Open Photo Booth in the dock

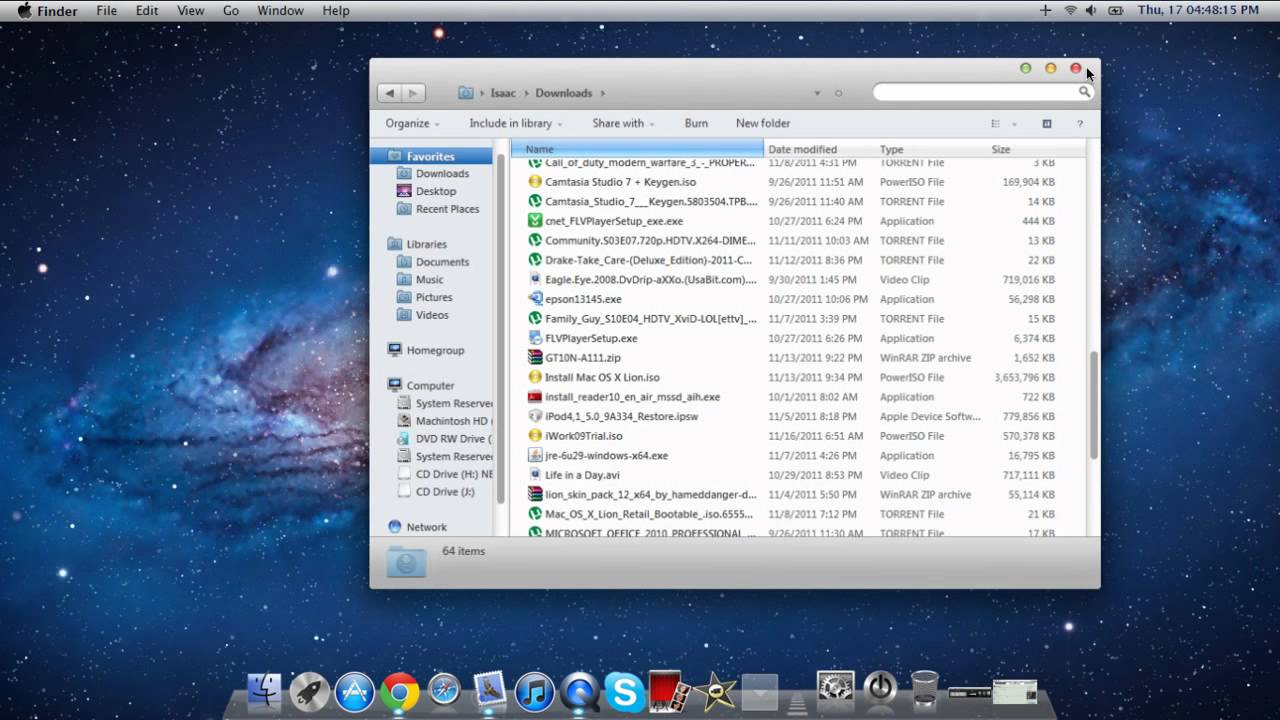click(x=667, y=691)
